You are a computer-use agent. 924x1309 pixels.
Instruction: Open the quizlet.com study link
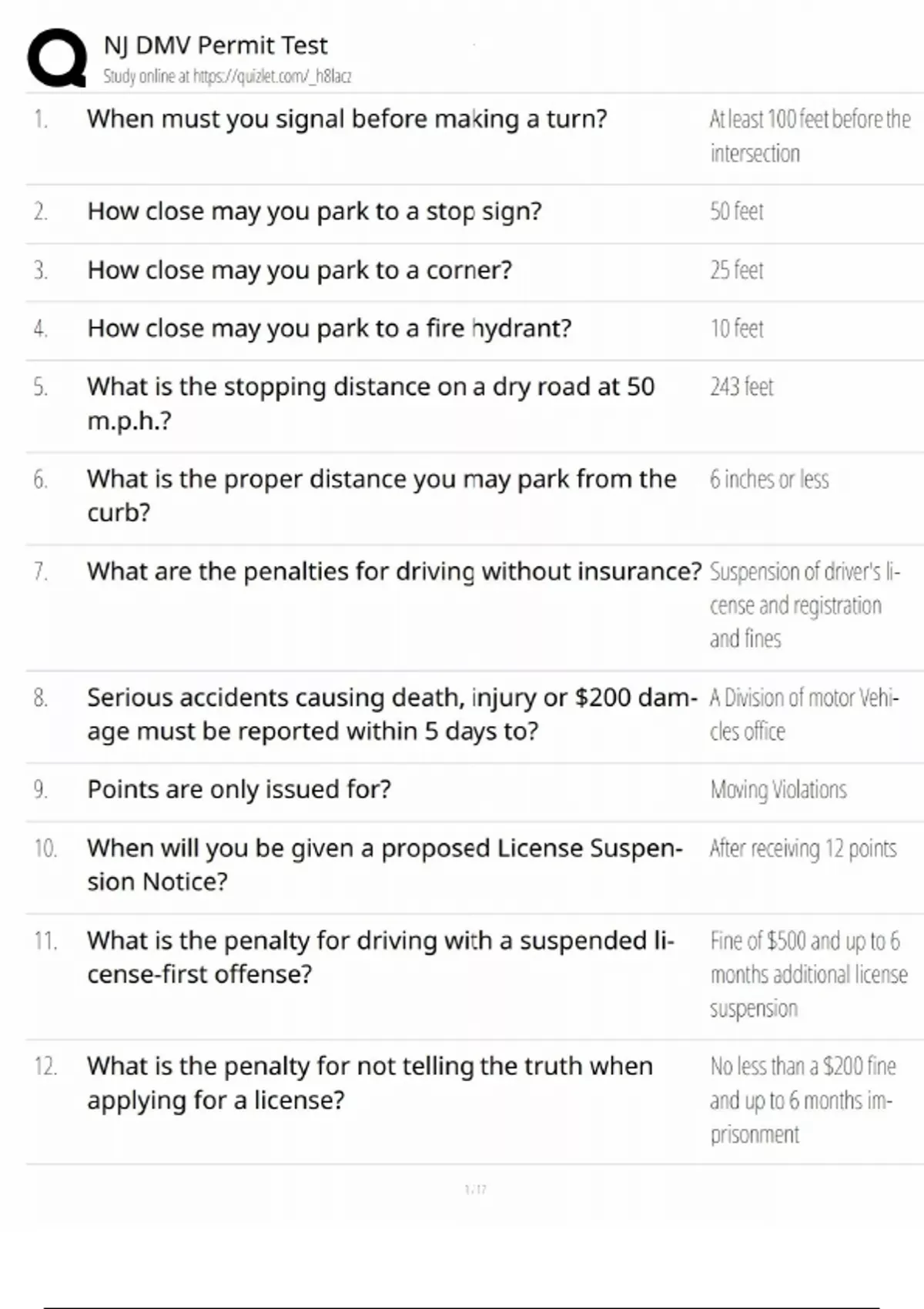[227, 76]
